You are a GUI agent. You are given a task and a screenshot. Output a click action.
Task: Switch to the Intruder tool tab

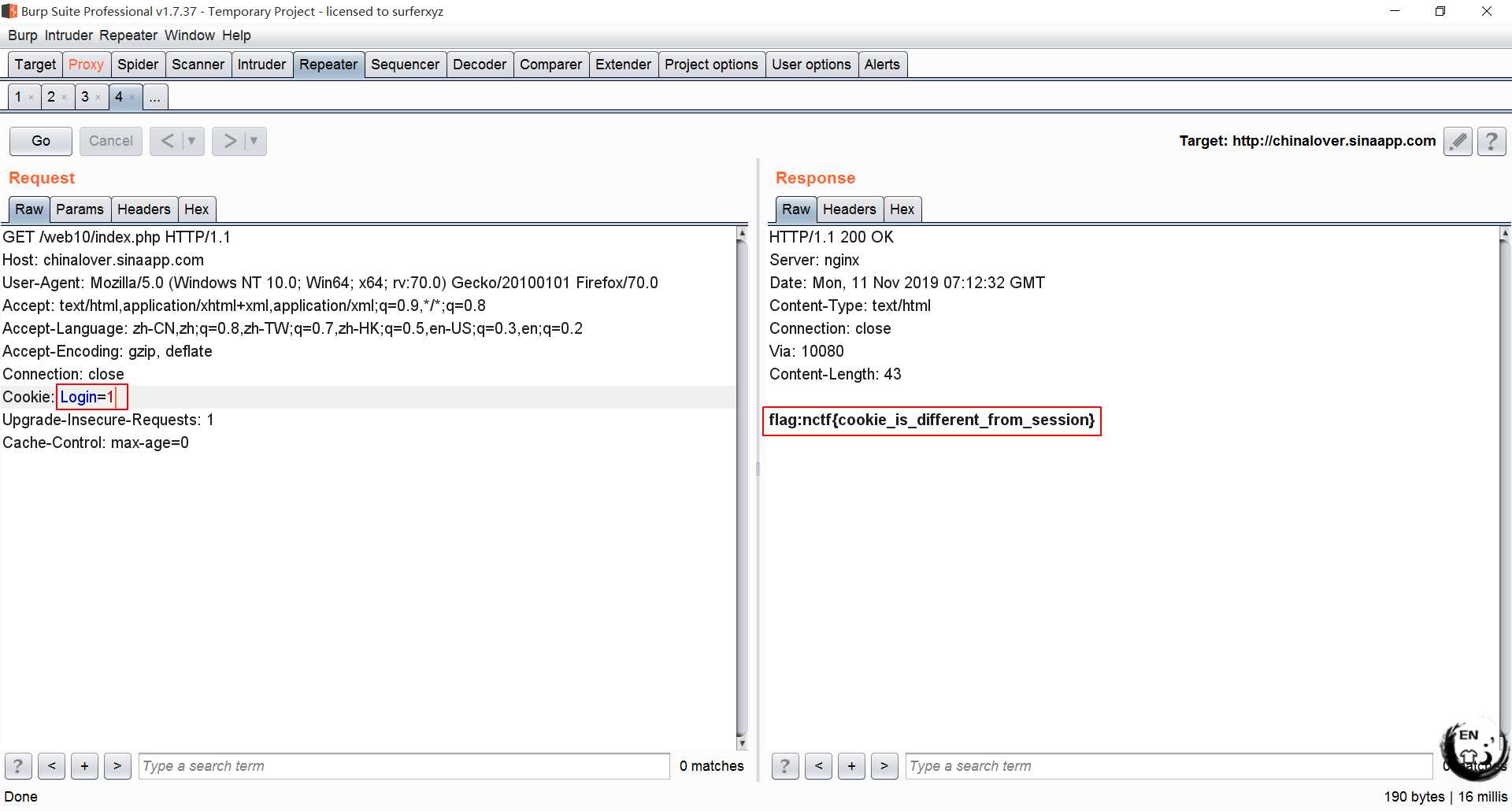click(x=261, y=65)
